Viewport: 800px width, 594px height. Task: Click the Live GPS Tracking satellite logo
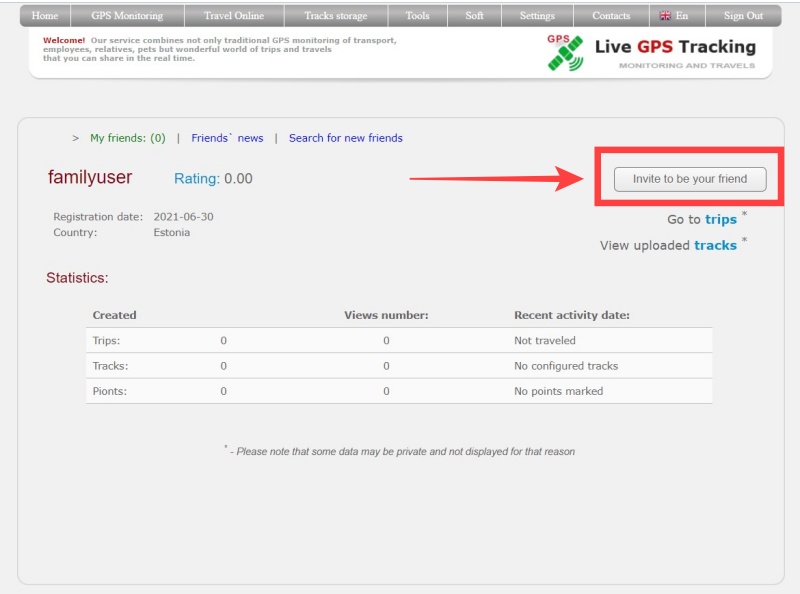pyautogui.click(x=564, y=52)
